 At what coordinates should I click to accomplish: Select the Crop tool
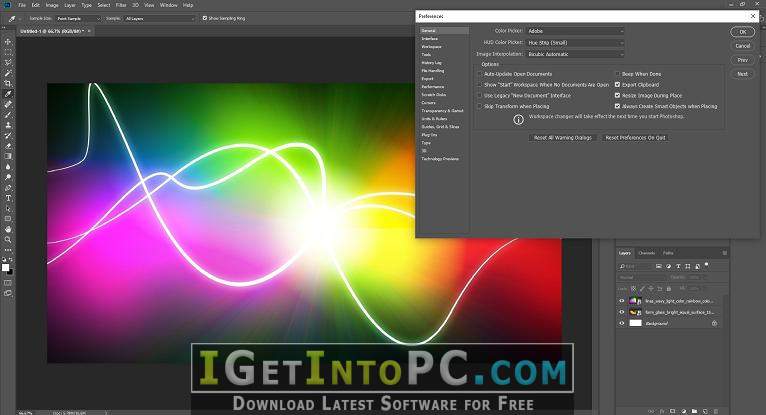pyautogui.click(x=8, y=83)
